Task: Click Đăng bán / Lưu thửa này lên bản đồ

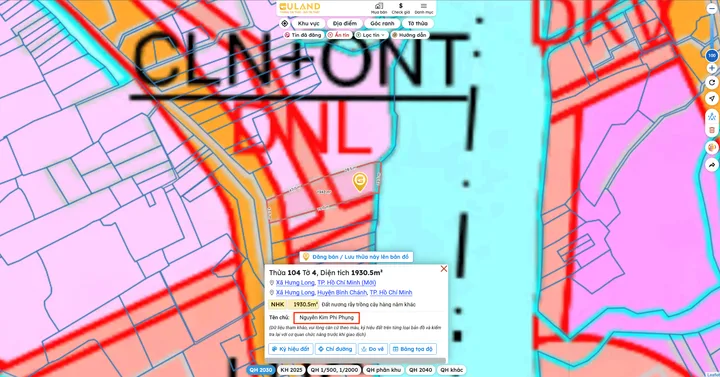Action: click(356, 257)
